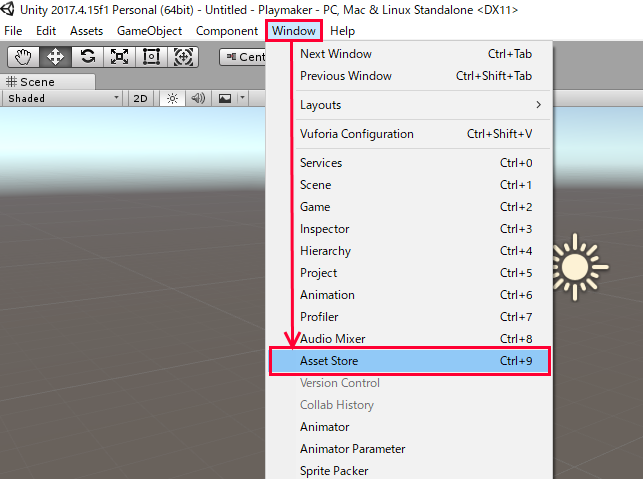Select the Scale tool

point(119,57)
